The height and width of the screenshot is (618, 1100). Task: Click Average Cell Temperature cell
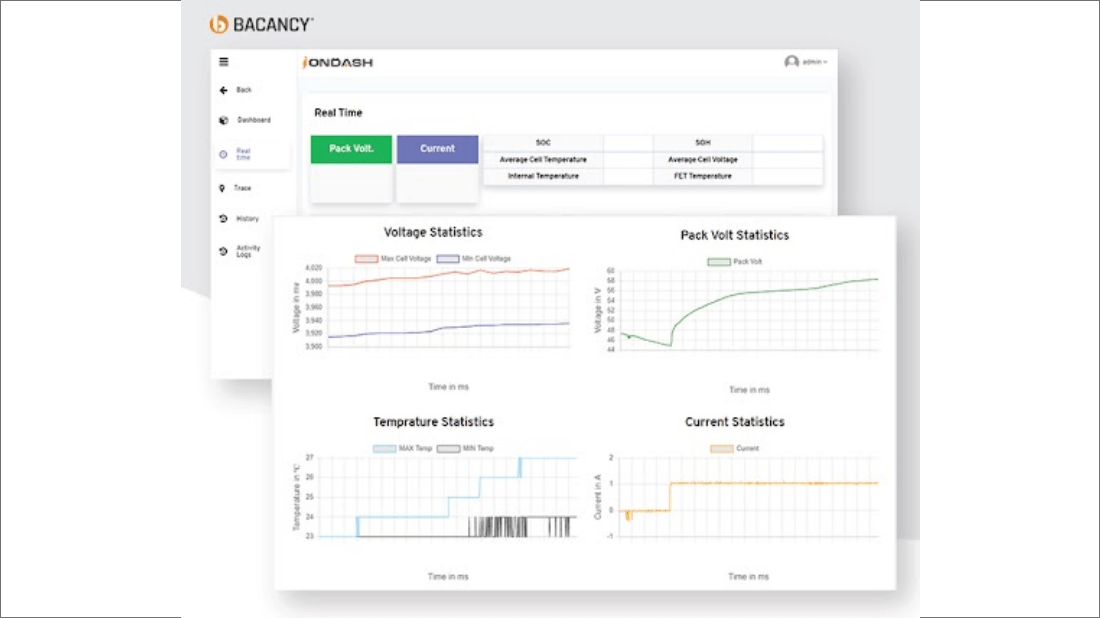(543, 159)
